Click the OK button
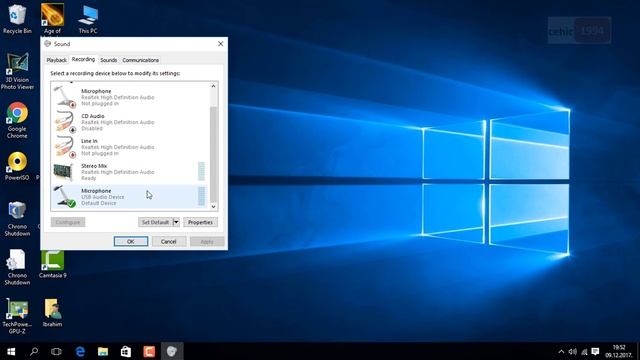Image resolution: width=640 pixels, height=360 pixels. coord(131,242)
